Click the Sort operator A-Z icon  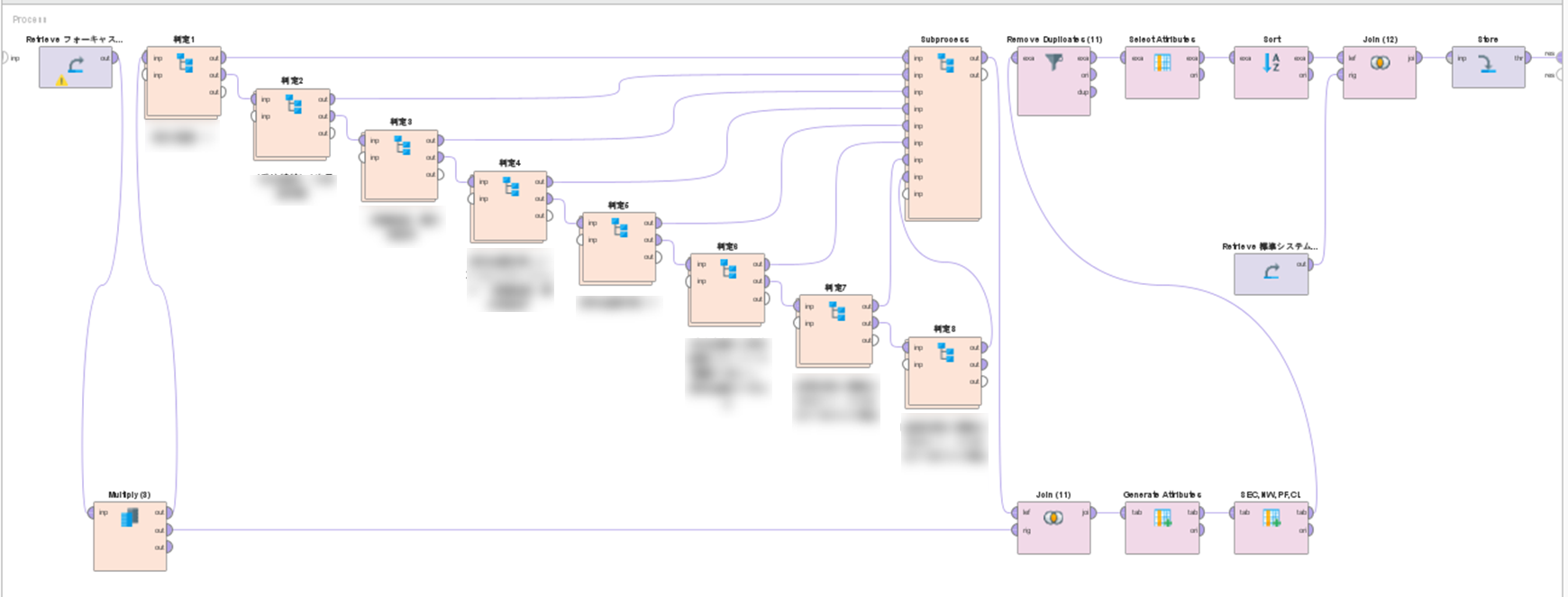pyautogui.click(x=1271, y=62)
